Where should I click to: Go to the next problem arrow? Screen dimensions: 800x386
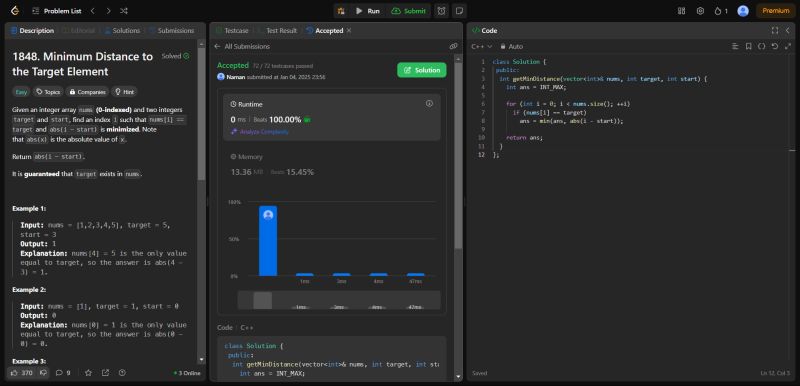pos(108,11)
